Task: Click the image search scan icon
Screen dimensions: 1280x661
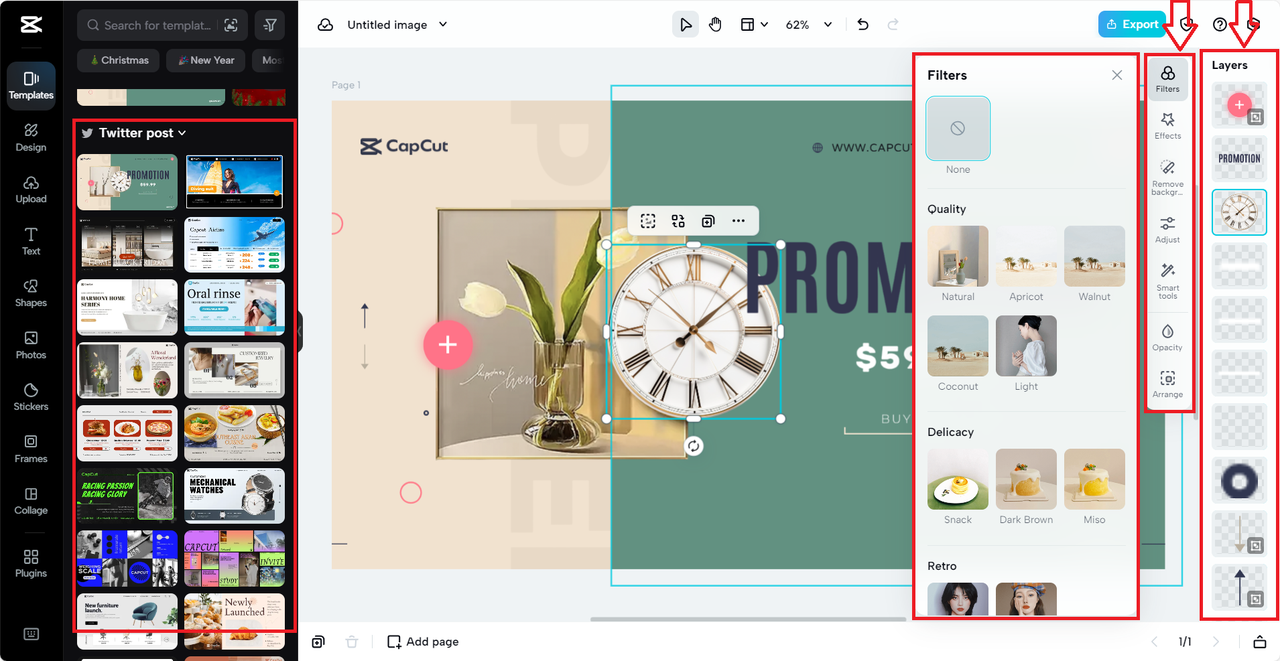Action: pyautogui.click(x=232, y=25)
